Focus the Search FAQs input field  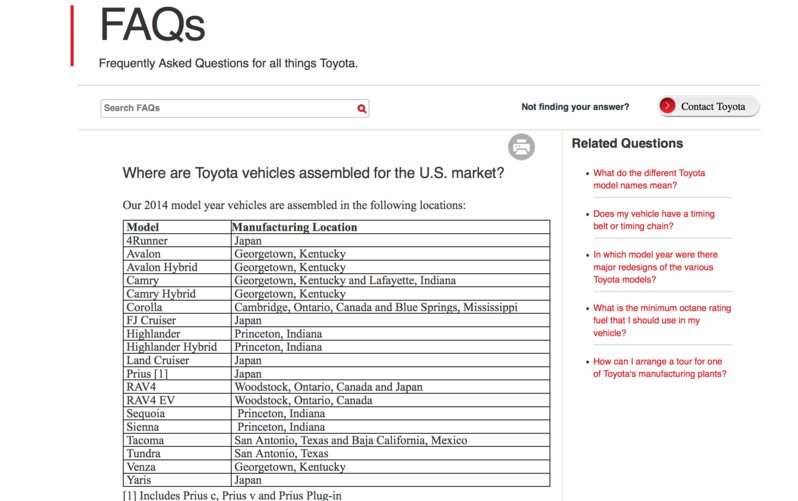click(235, 108)
